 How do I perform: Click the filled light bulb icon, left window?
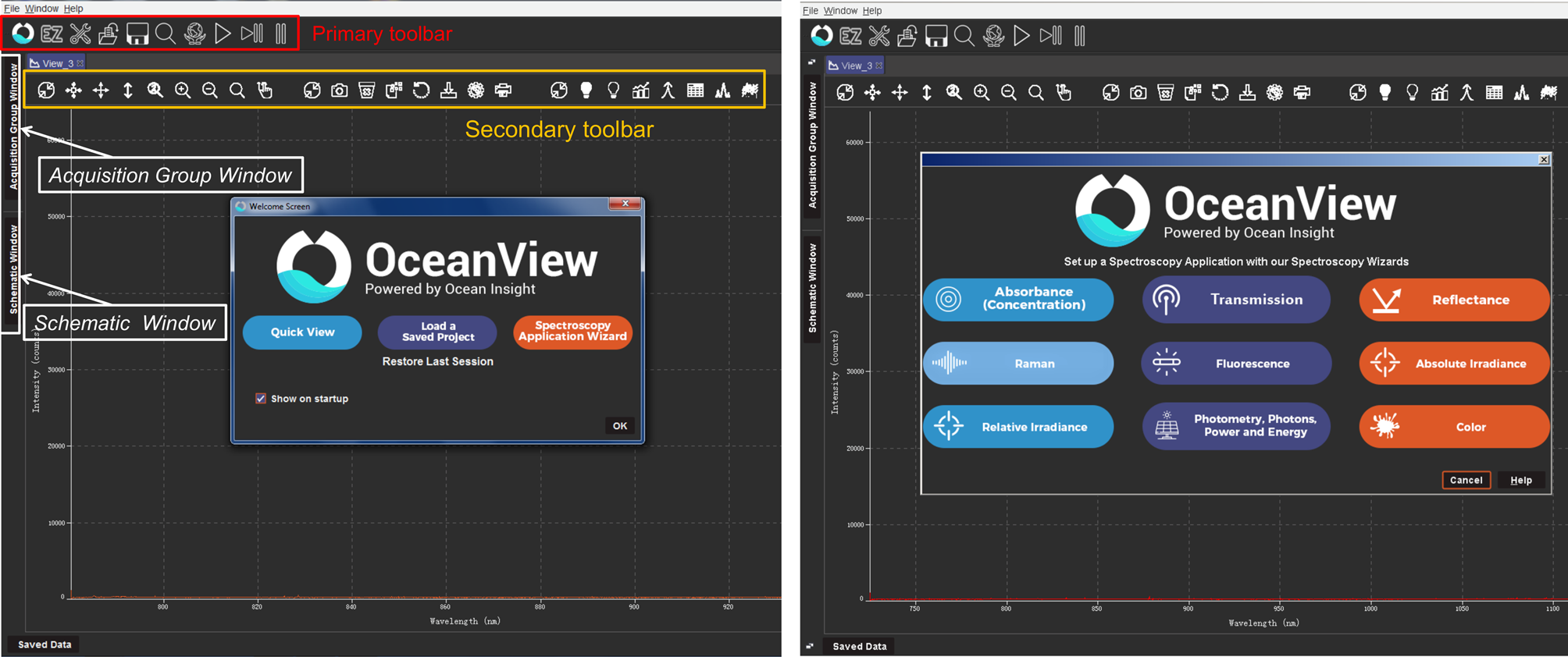point(586,91)
